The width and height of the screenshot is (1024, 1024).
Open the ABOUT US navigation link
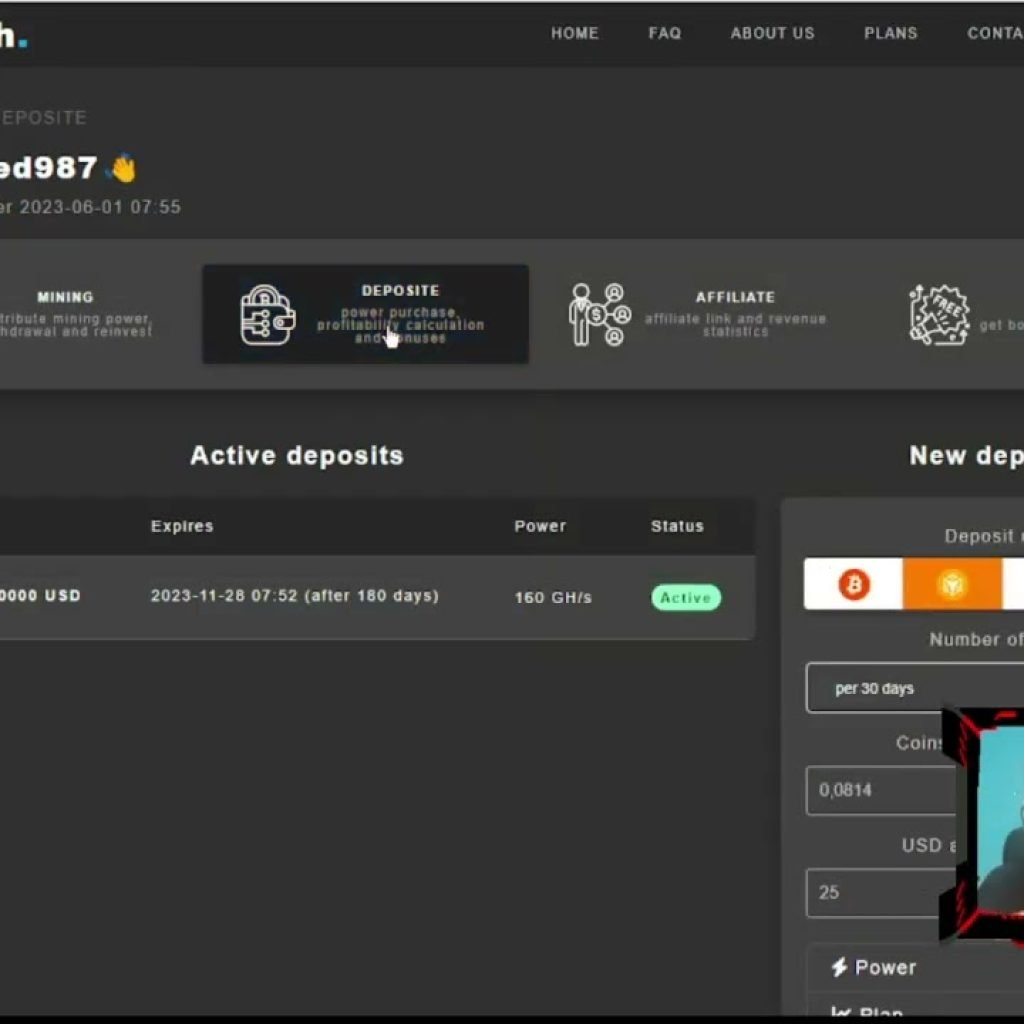[x=772, y=33]
